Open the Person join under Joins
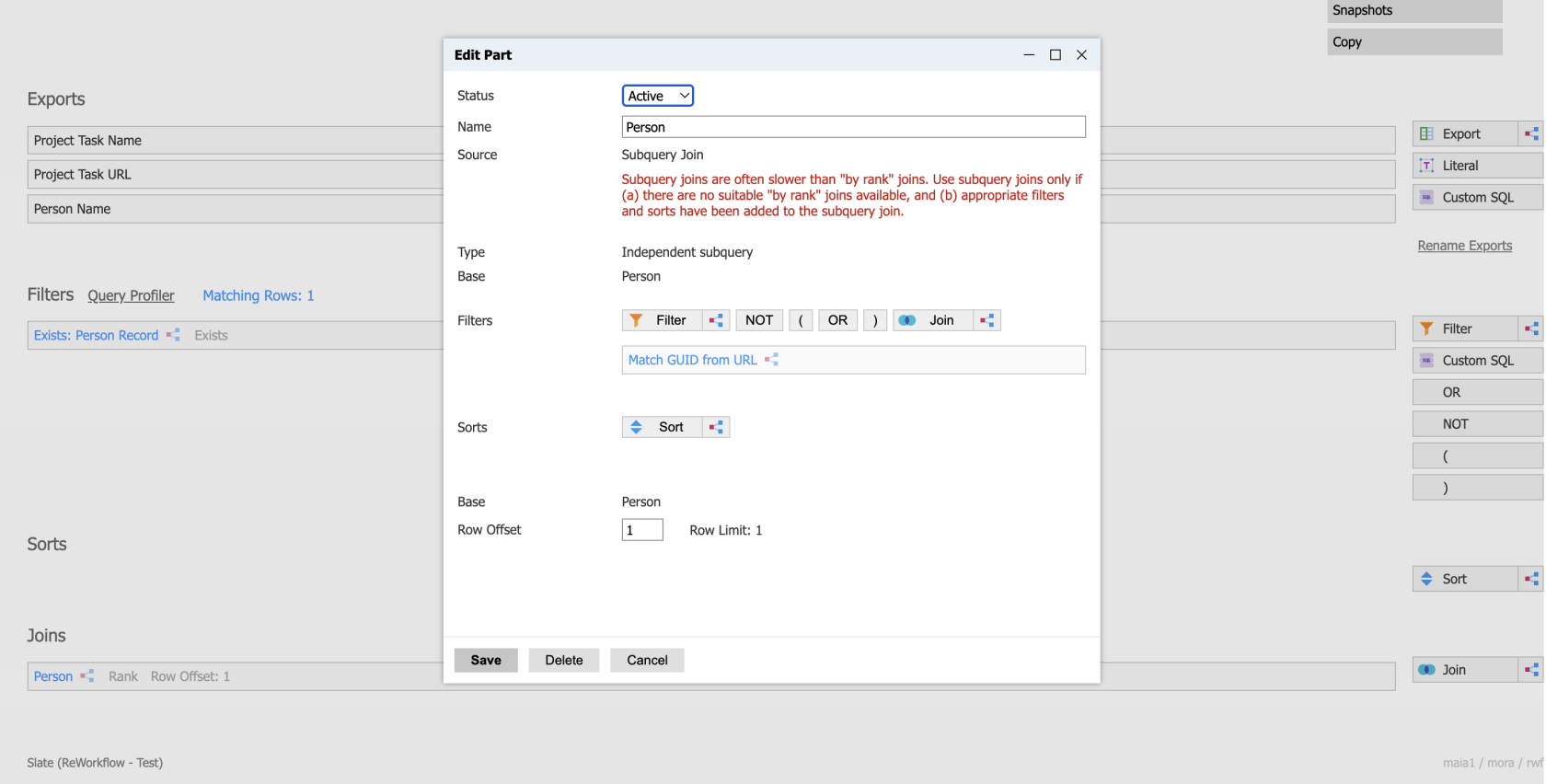The width and height of the screenshot is (1546, 784). tap(53, 676)
